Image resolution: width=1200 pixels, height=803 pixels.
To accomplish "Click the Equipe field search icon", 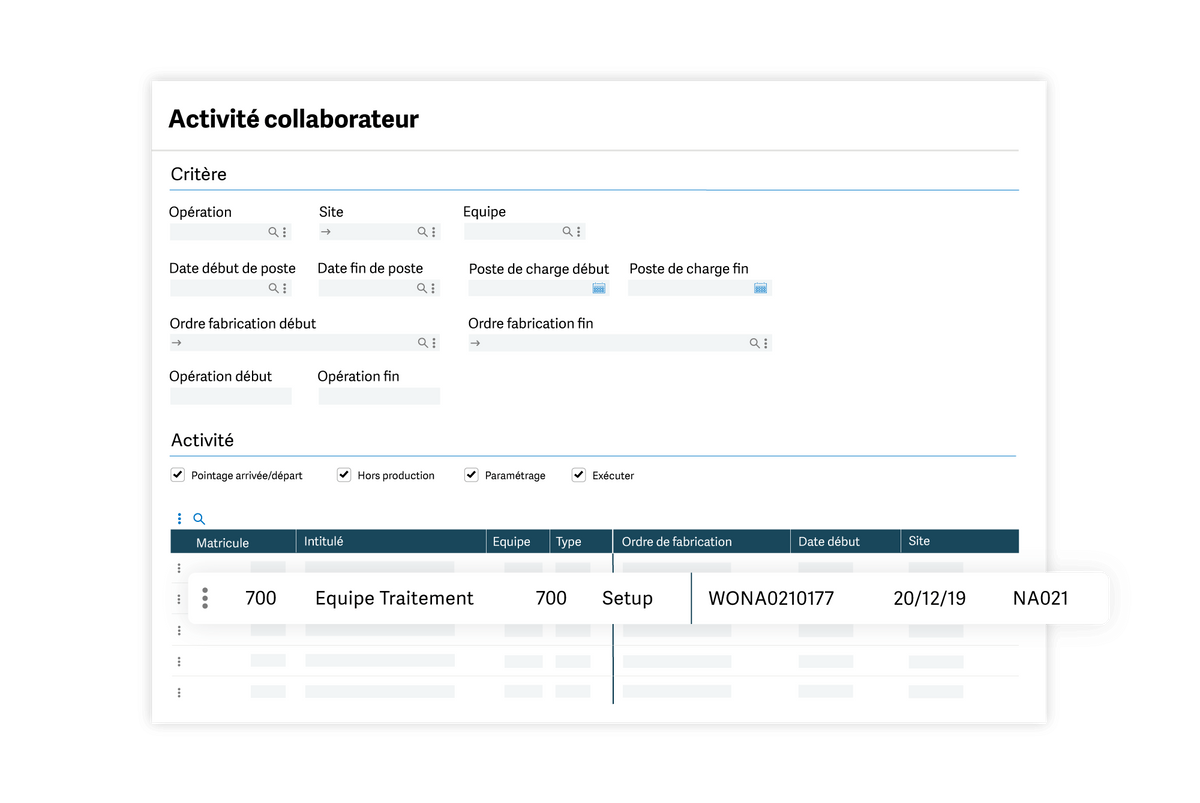I will click(x=567, y=232).
